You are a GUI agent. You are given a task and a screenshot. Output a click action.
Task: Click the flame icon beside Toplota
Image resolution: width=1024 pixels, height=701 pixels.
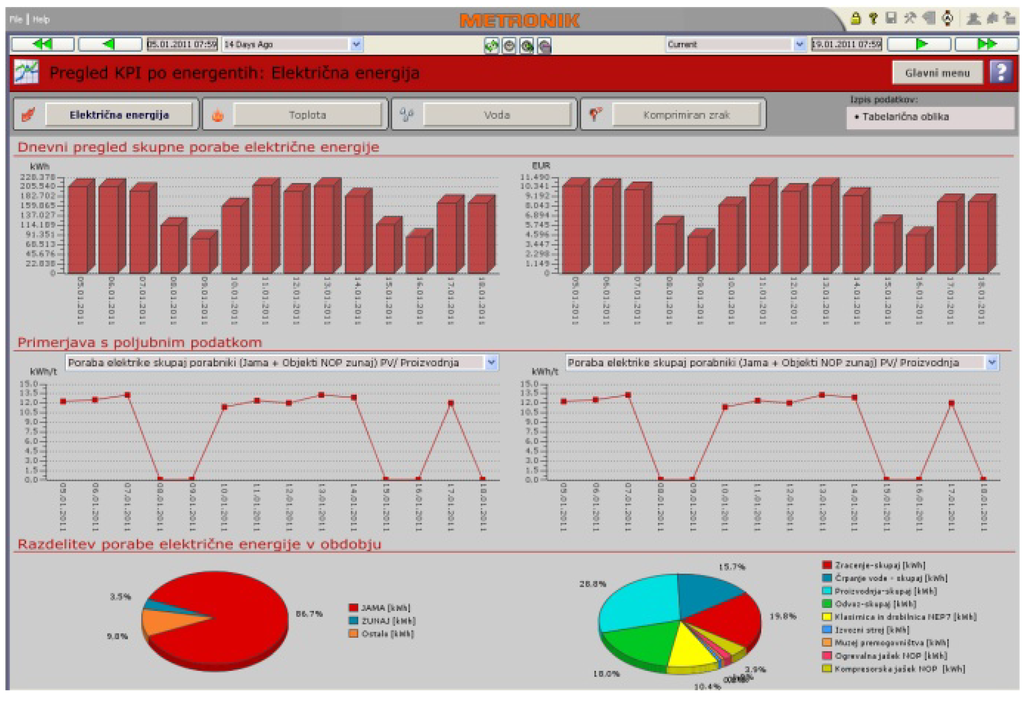(x=217, y=115)
